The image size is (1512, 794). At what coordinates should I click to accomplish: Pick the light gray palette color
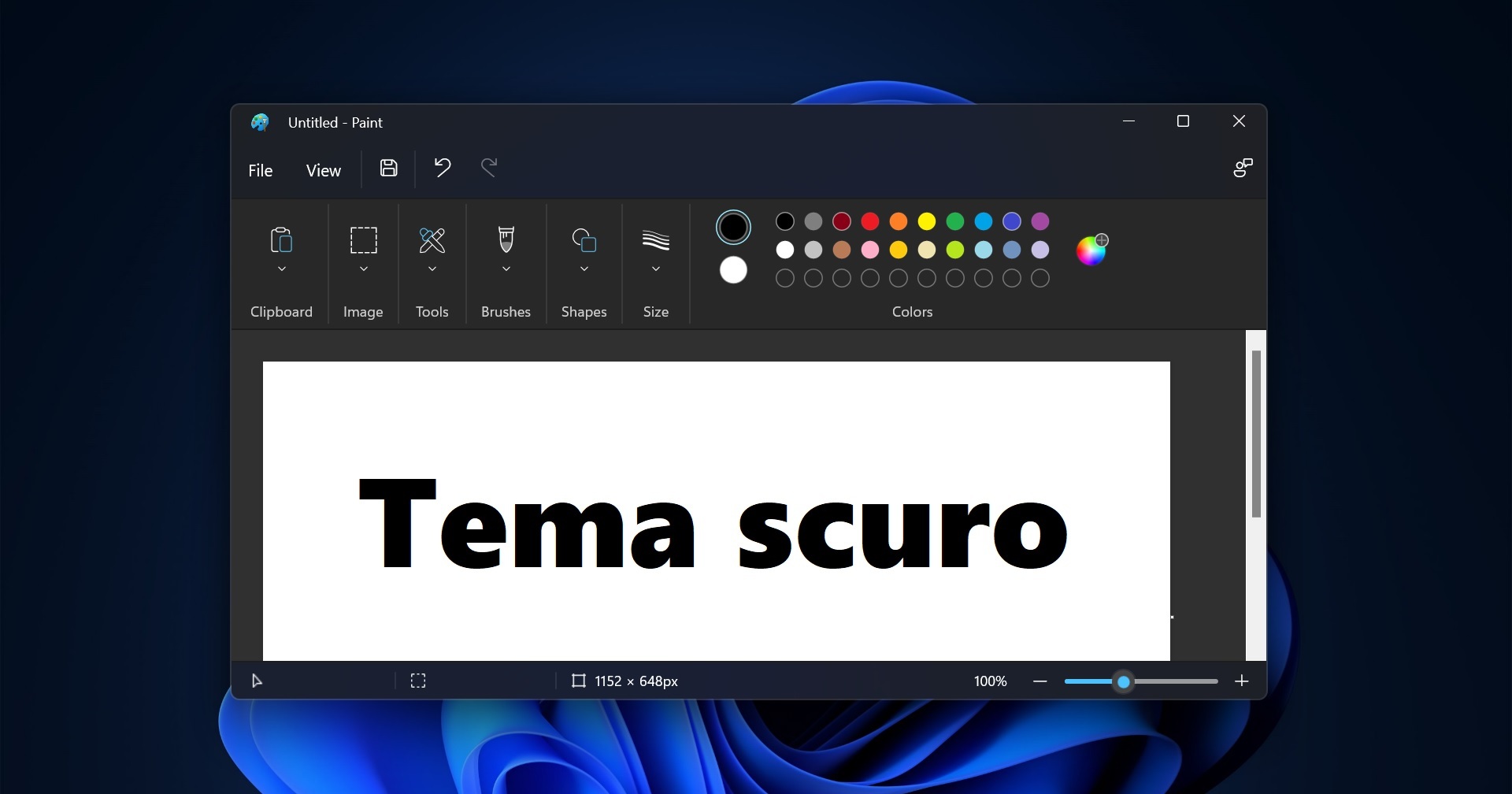point(813,250)
